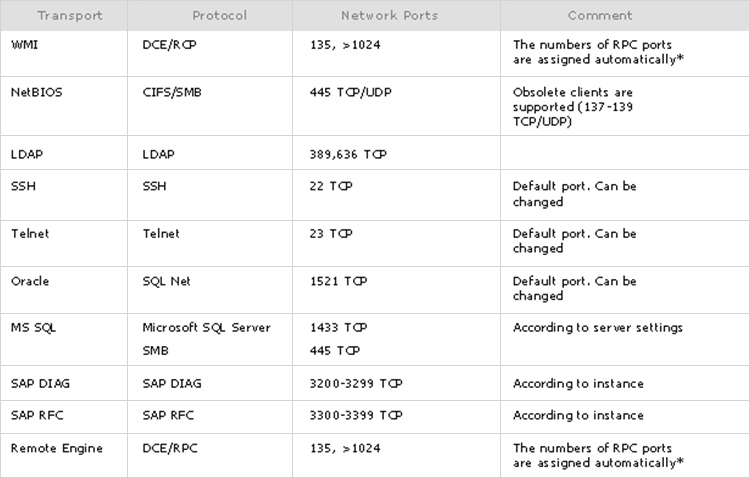Click the Microsoft SQL Server protocol text
750x478 pixels.
pyautogui.click(x=207, y=328)
